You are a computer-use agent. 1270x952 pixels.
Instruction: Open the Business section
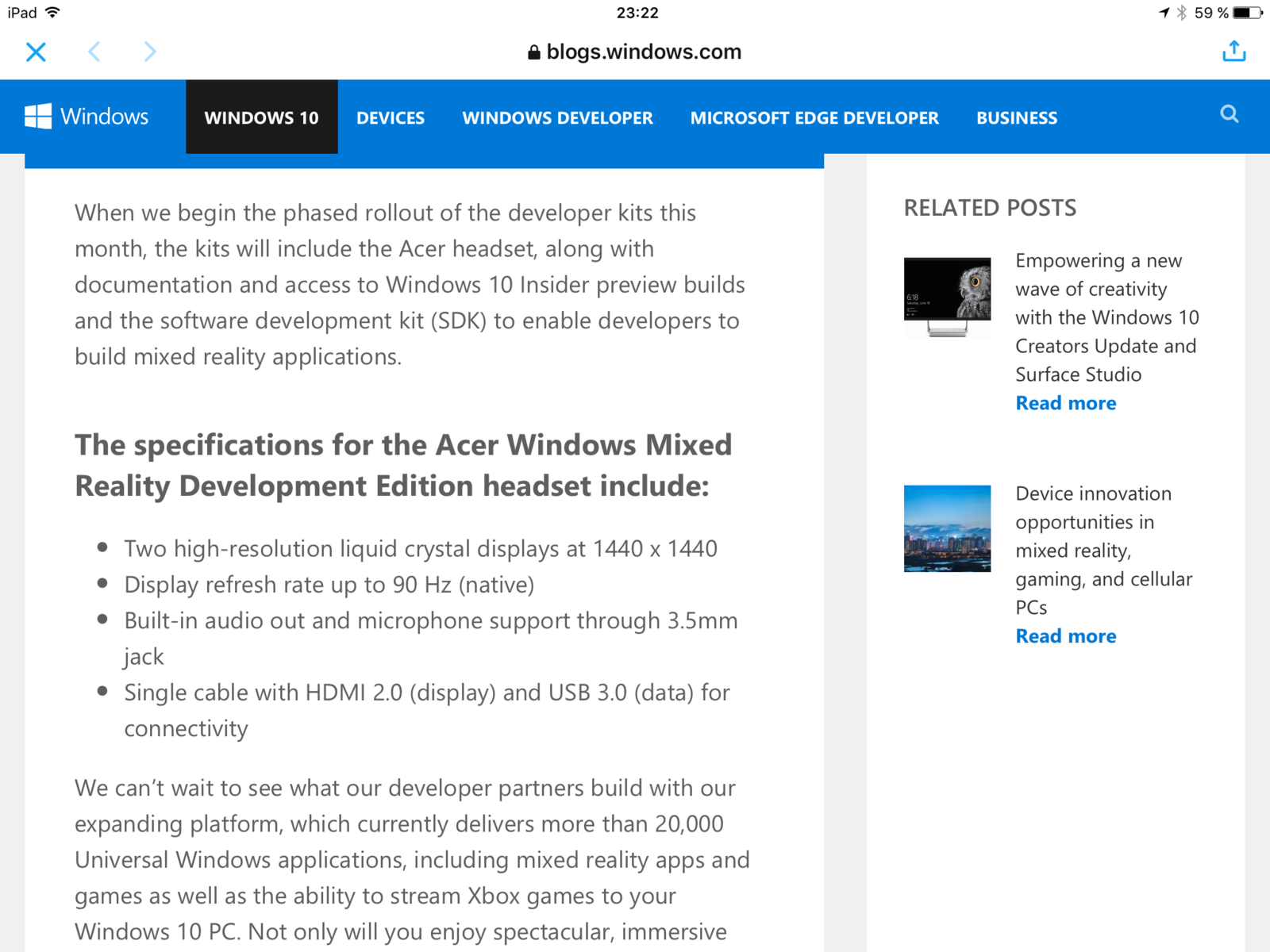click(1017, 118)
